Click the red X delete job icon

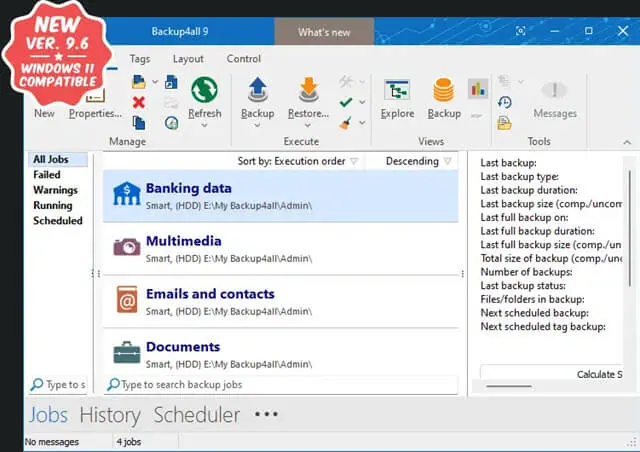click(x=139, y=102)
